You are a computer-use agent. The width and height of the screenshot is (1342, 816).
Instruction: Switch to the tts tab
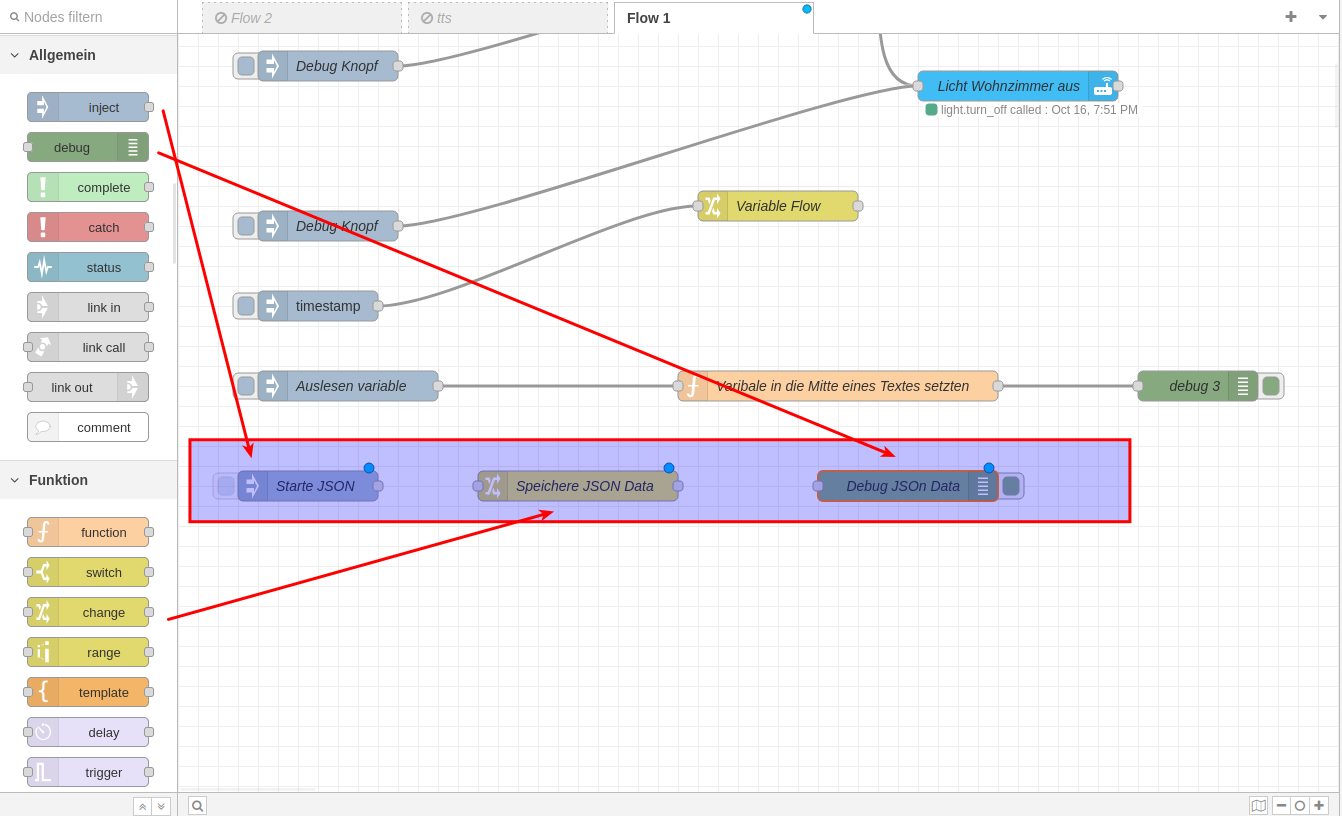pyautogui.click(x=507, y=18)
